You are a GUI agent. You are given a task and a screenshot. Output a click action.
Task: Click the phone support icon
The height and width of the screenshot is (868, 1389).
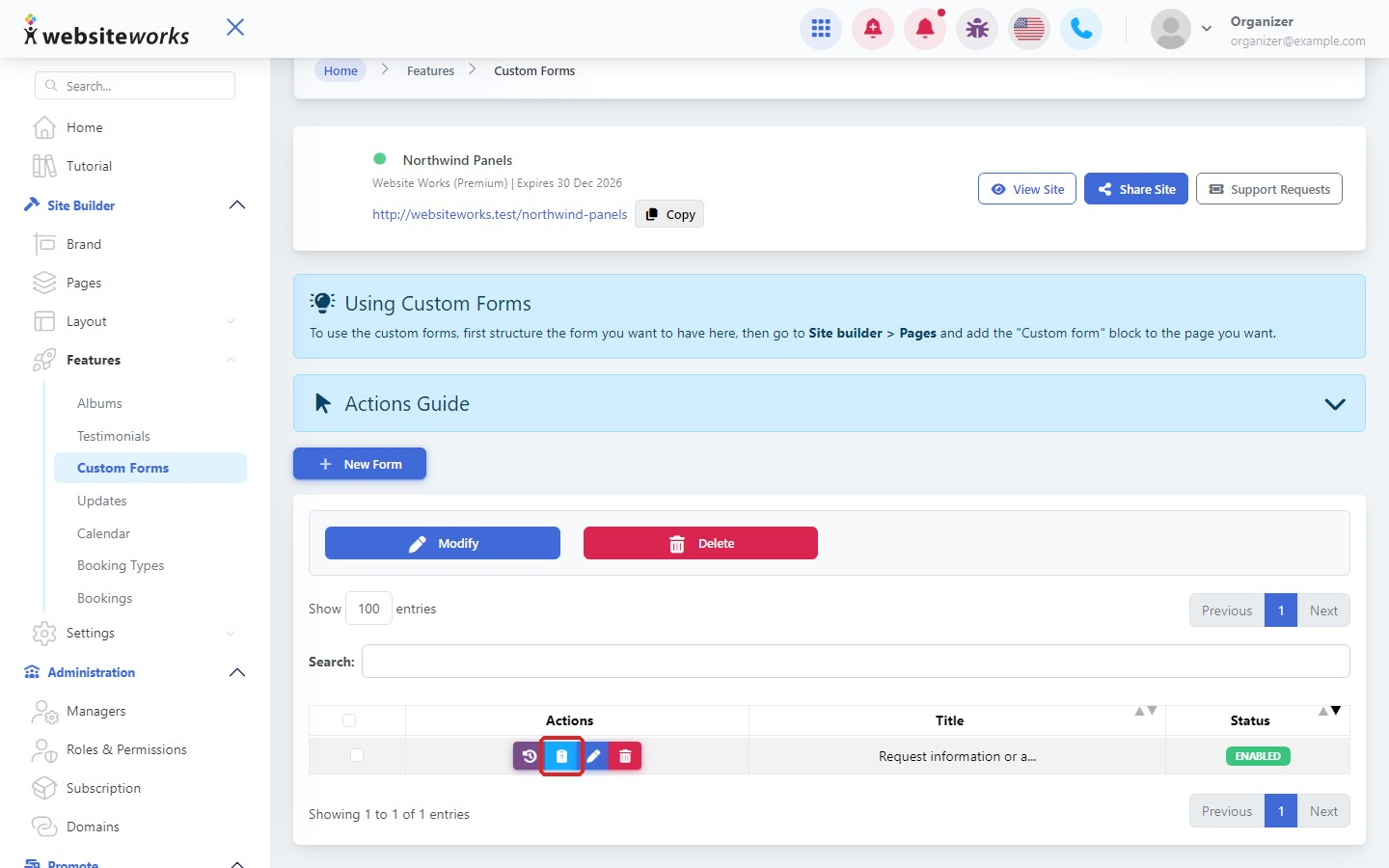(1081, 29)
